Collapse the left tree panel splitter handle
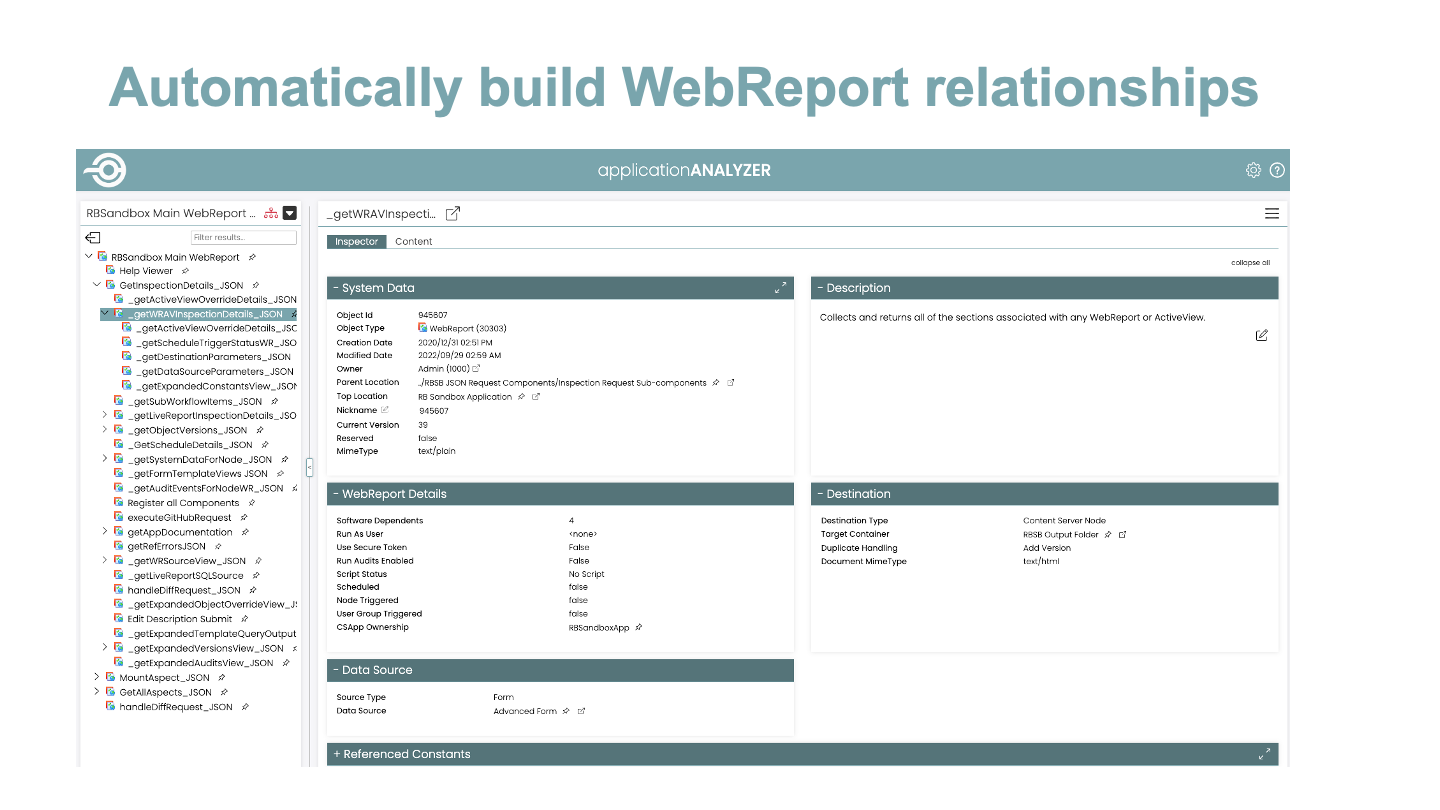Viewport: 1440px width, 810px height. pos(309,467)
